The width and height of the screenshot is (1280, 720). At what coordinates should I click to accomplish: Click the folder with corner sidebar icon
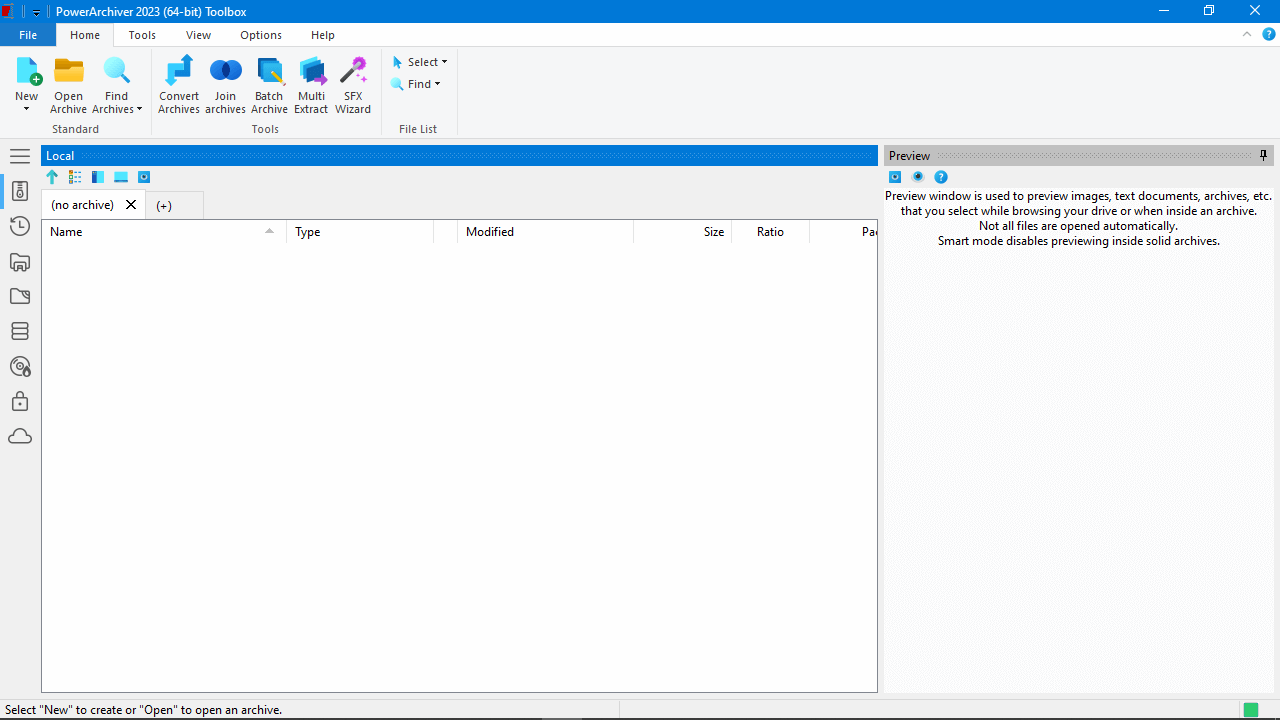[20, 296]
